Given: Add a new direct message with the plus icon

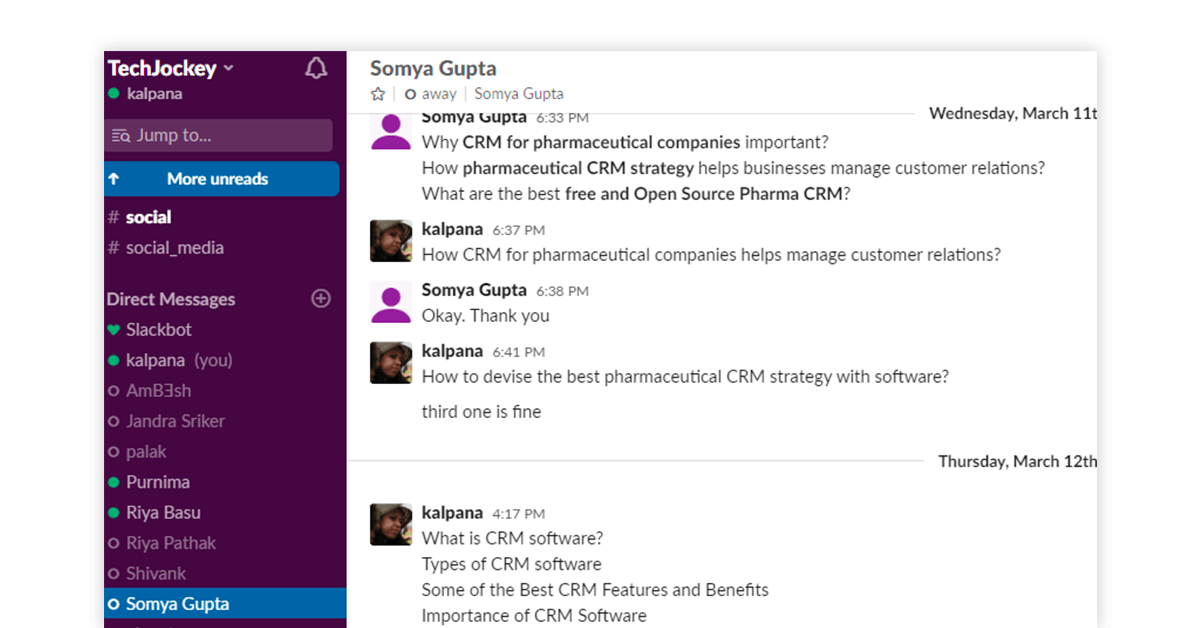Looking at the screenshot, I should coord(321,298).
